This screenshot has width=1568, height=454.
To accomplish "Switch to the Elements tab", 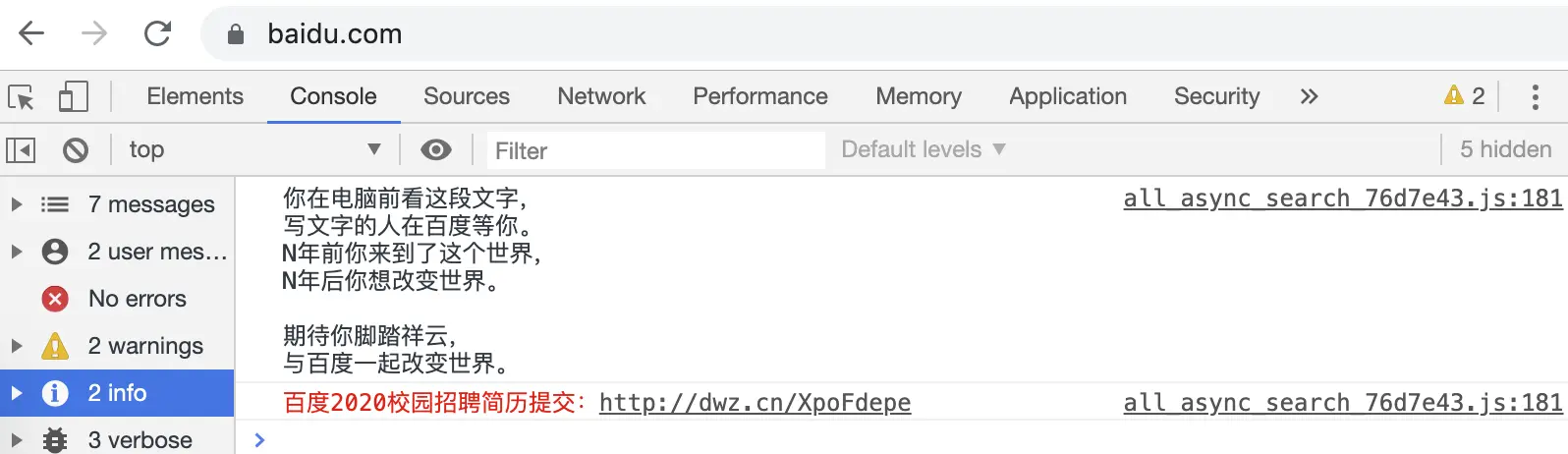I will click(195, 96).
